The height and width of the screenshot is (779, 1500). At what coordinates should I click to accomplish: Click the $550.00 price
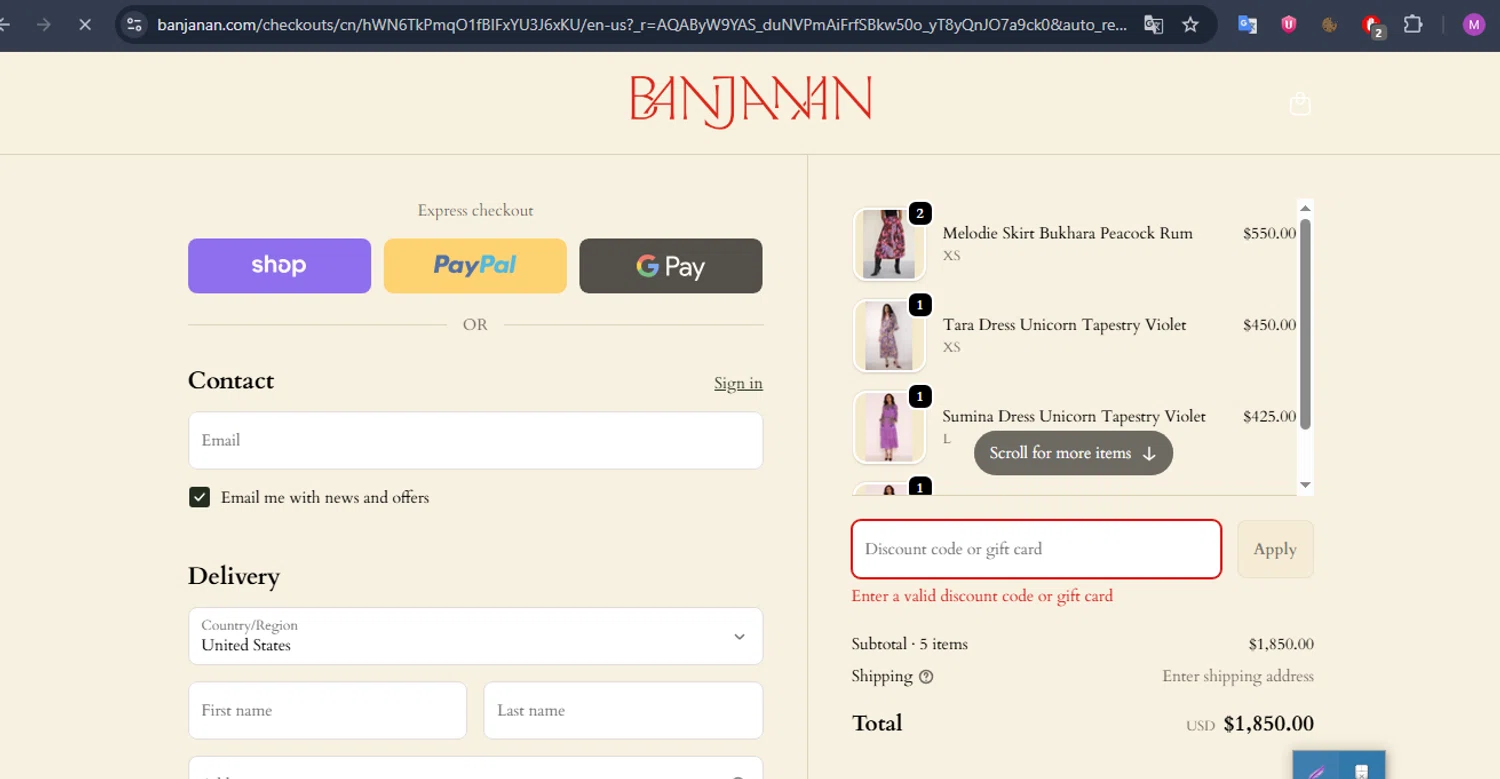[1269, 233]
